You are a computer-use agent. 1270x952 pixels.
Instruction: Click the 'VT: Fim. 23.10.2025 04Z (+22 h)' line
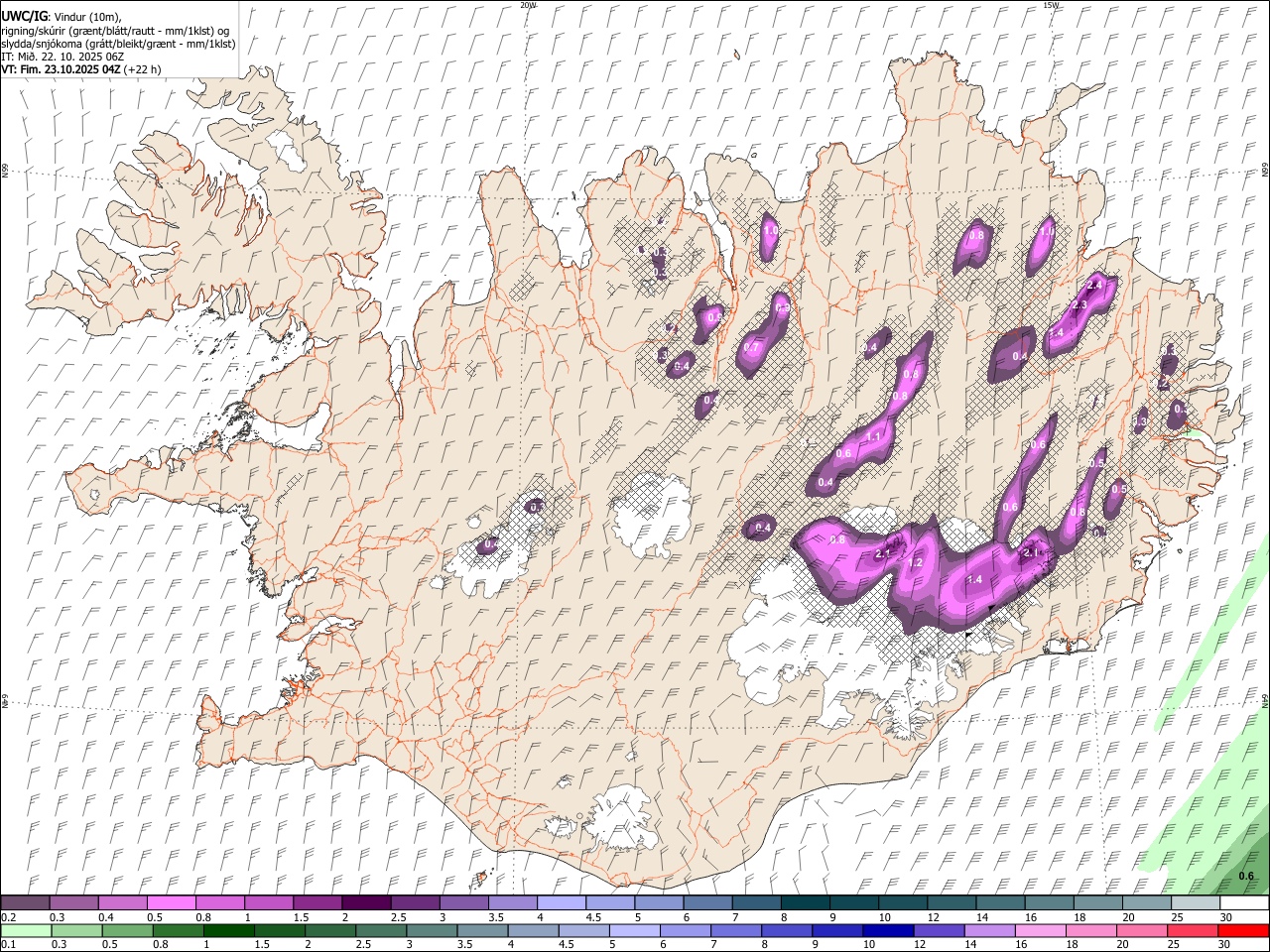[80, 69]
